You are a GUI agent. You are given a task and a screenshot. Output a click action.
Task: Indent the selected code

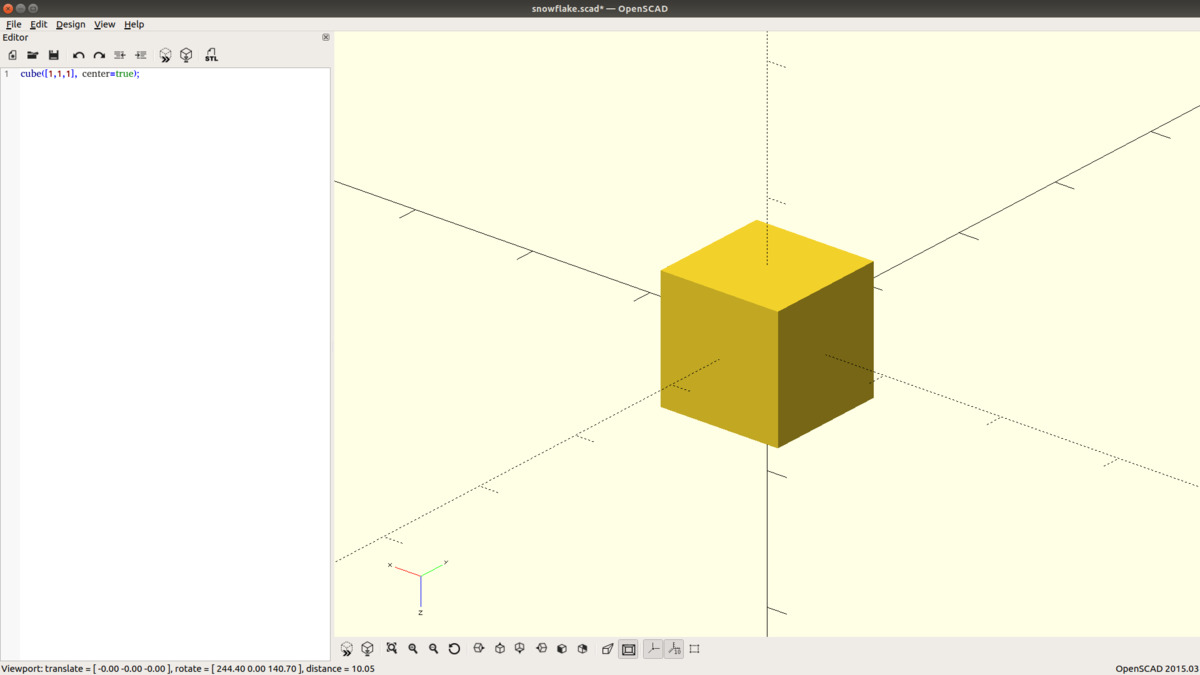[141, 55]
